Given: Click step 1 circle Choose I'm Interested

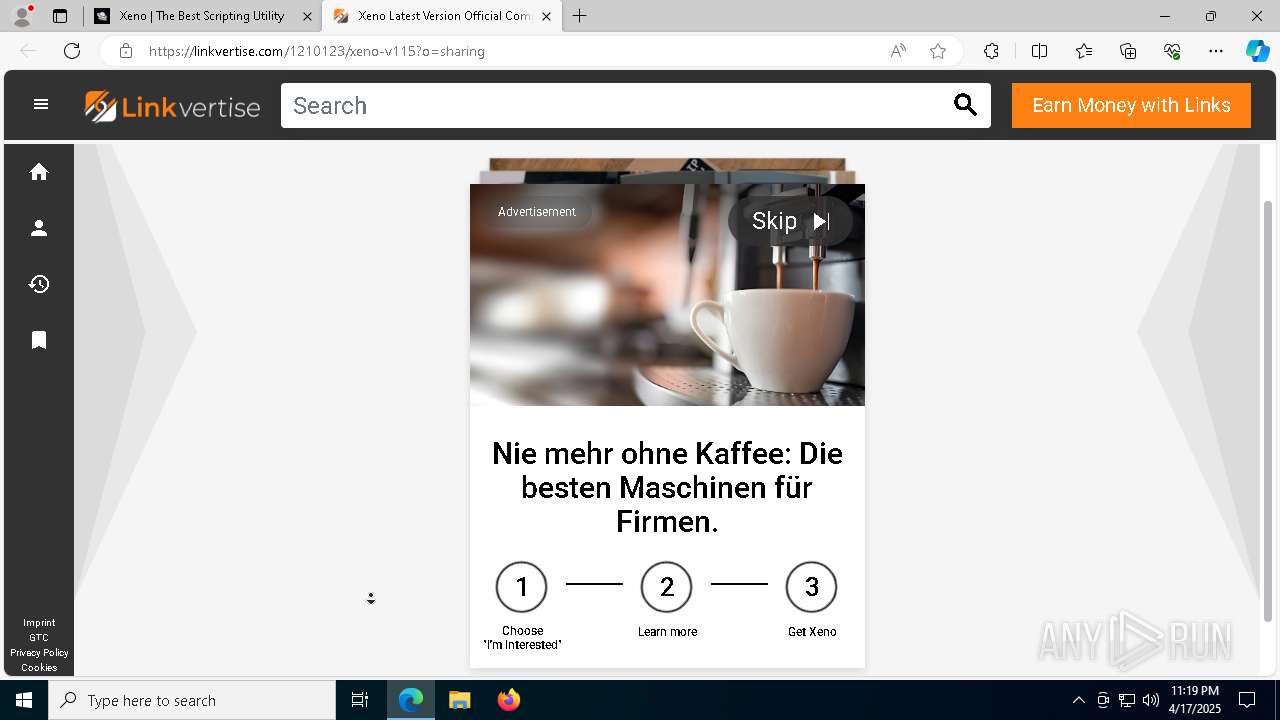Looking at the screenshot, I should pos(521,587).
